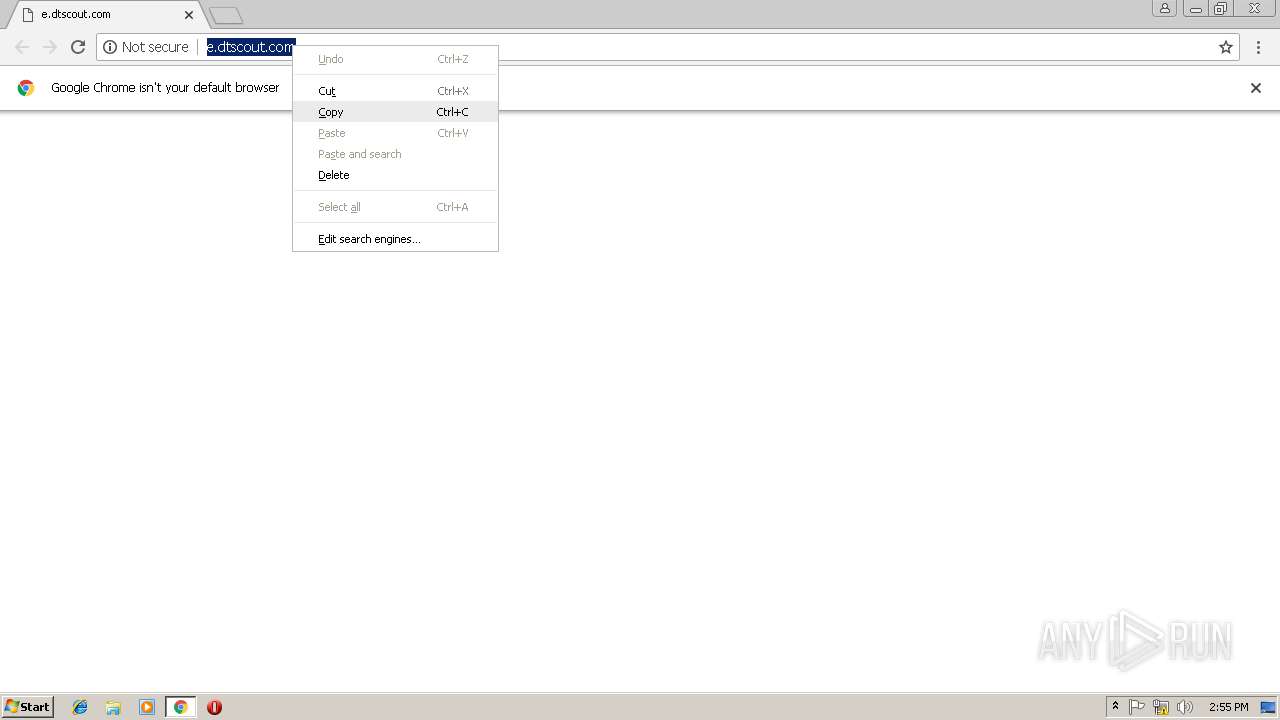Choose Paste and search option

[395, 154]
